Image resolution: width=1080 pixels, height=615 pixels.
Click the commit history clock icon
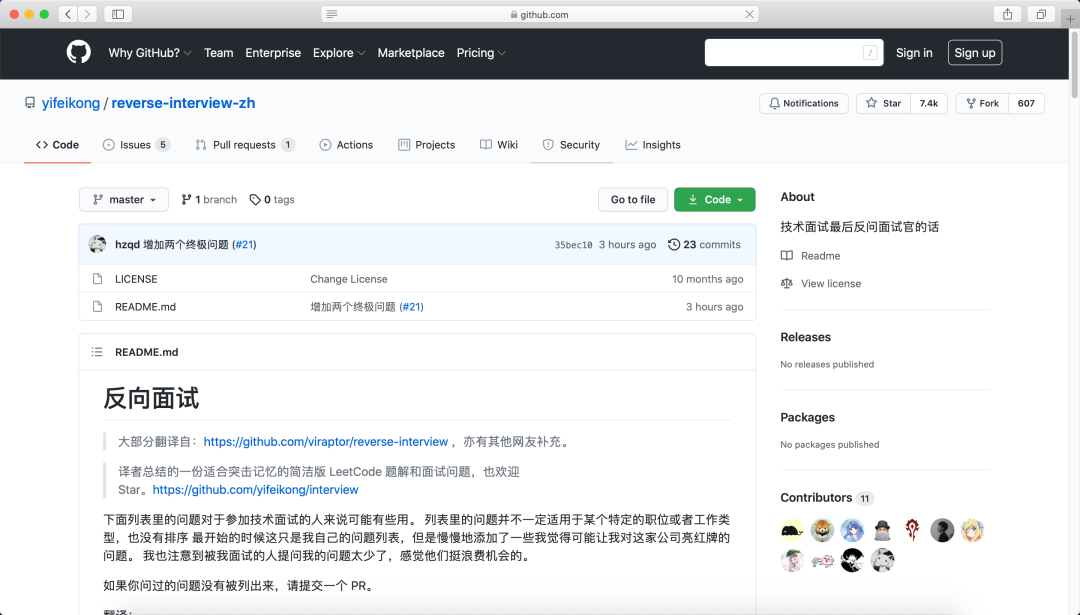point(674,244)
